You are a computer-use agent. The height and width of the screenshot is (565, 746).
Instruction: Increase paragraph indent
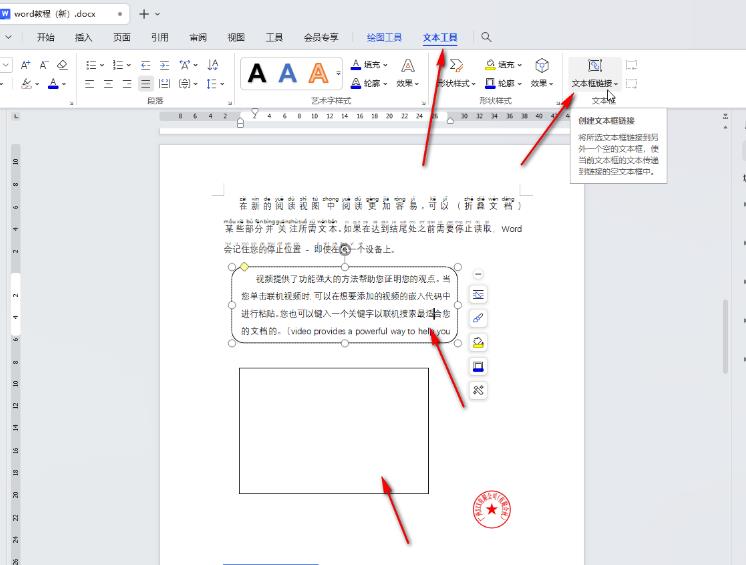165,65
